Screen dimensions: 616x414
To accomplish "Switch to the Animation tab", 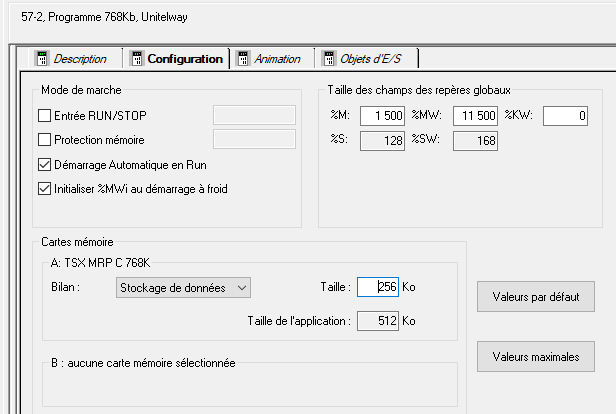I will [277, 59].
